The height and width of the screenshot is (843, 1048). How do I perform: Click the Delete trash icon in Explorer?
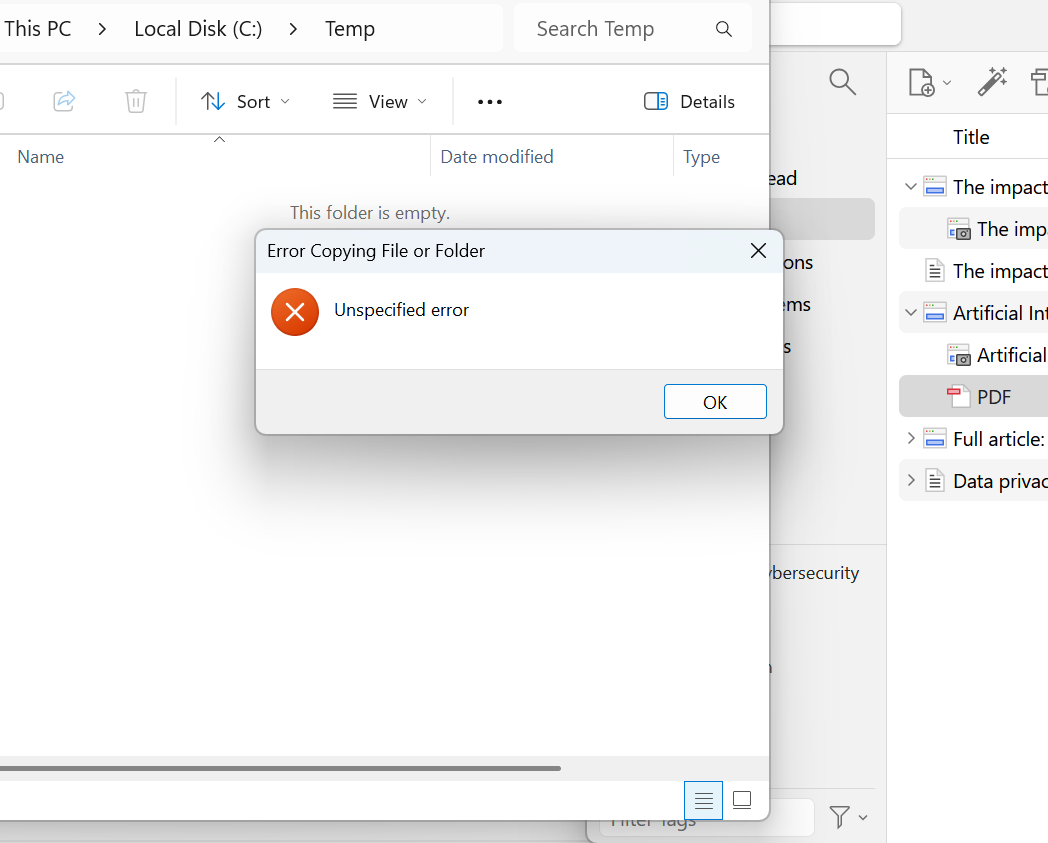pyautogui.click(x=136, y=102)
